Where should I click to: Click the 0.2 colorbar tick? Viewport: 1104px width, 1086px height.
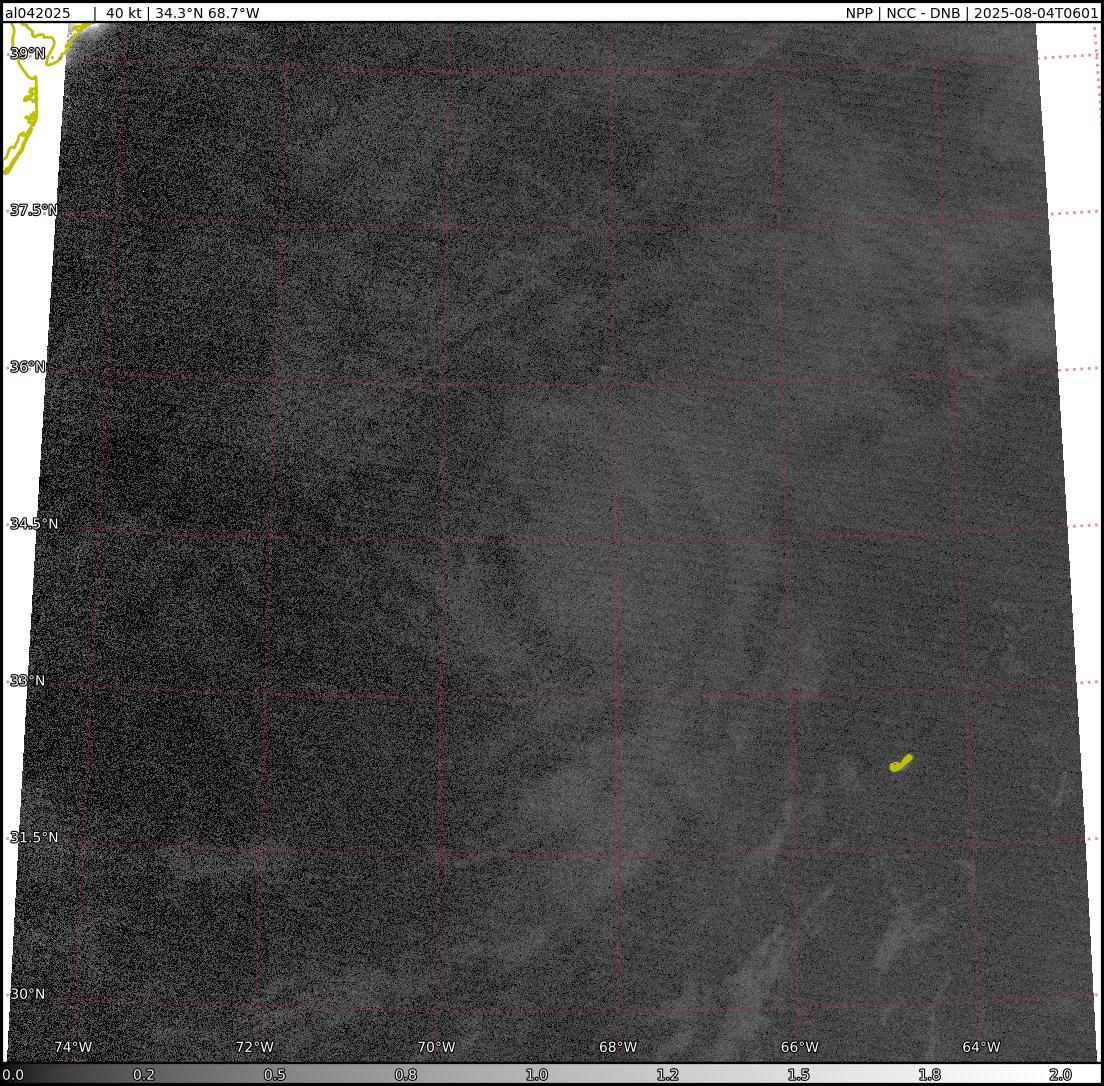(x=144, y=1075)
